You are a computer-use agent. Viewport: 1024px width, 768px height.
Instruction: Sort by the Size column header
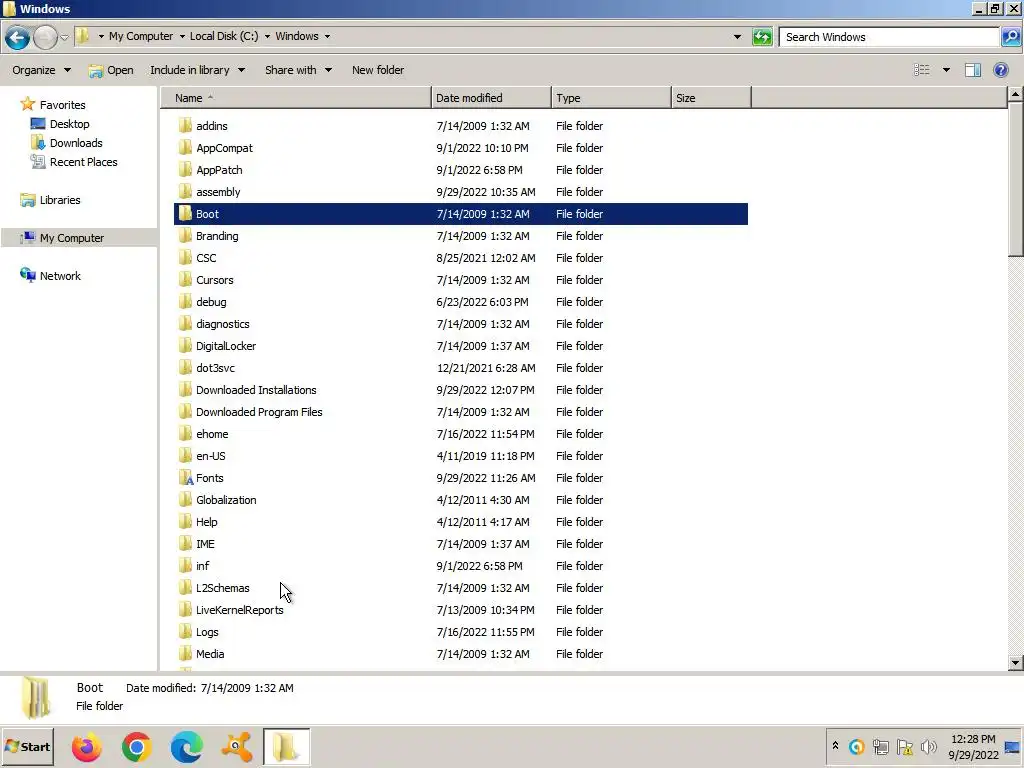(x=711, y=98)
